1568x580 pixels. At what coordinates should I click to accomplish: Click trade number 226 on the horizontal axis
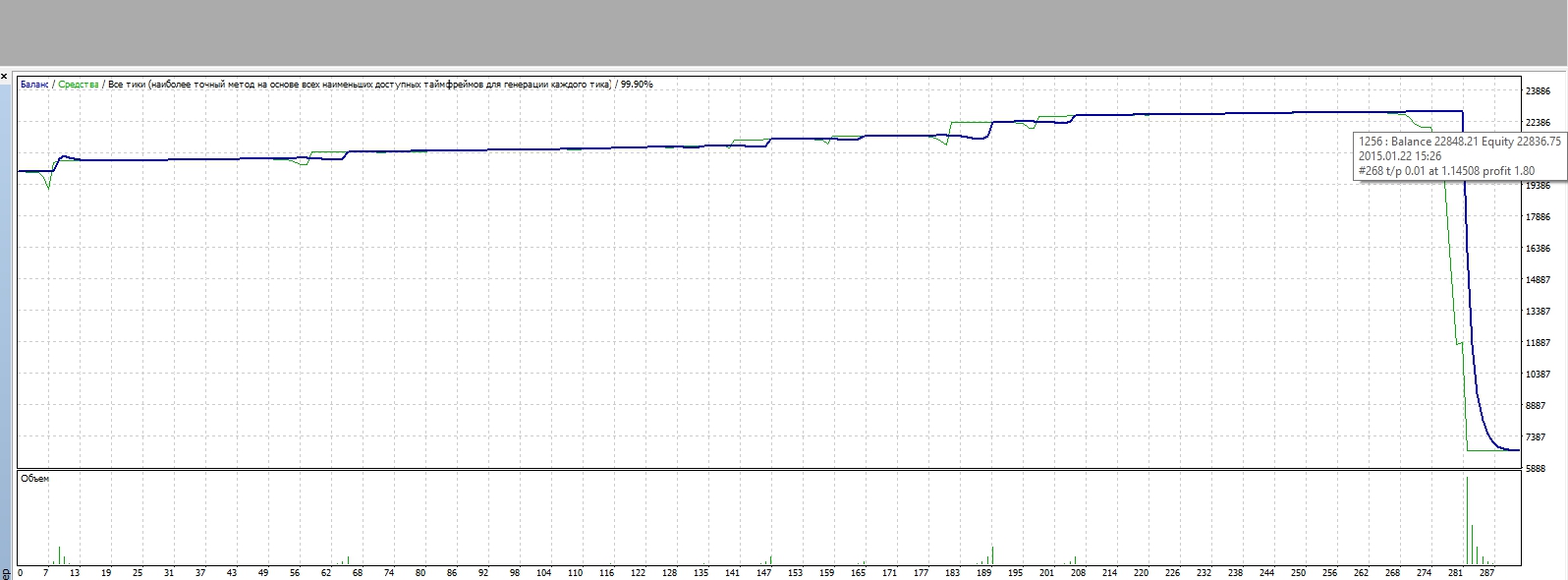1172,573
